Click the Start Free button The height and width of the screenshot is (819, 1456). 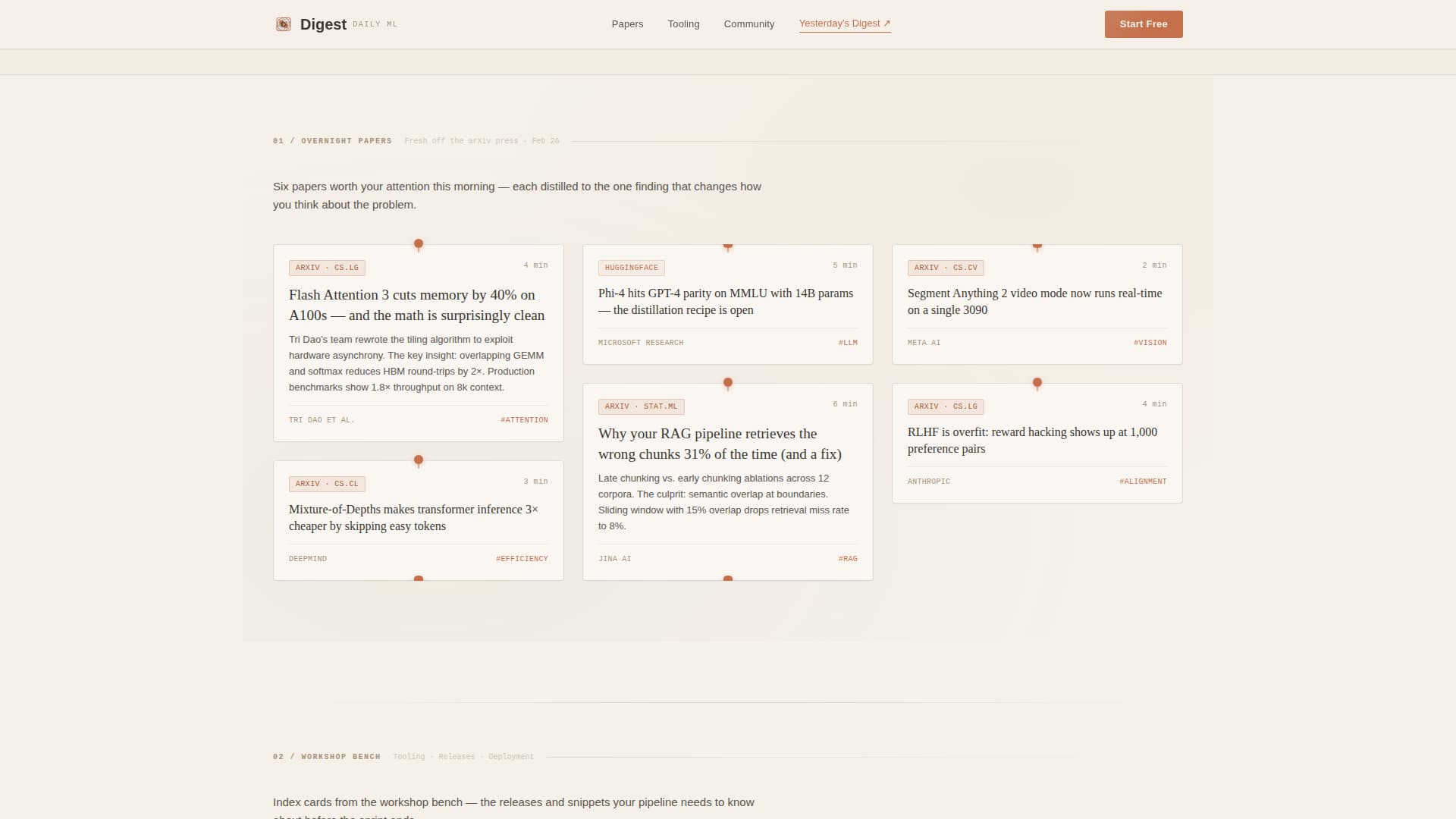[1143, 24]
